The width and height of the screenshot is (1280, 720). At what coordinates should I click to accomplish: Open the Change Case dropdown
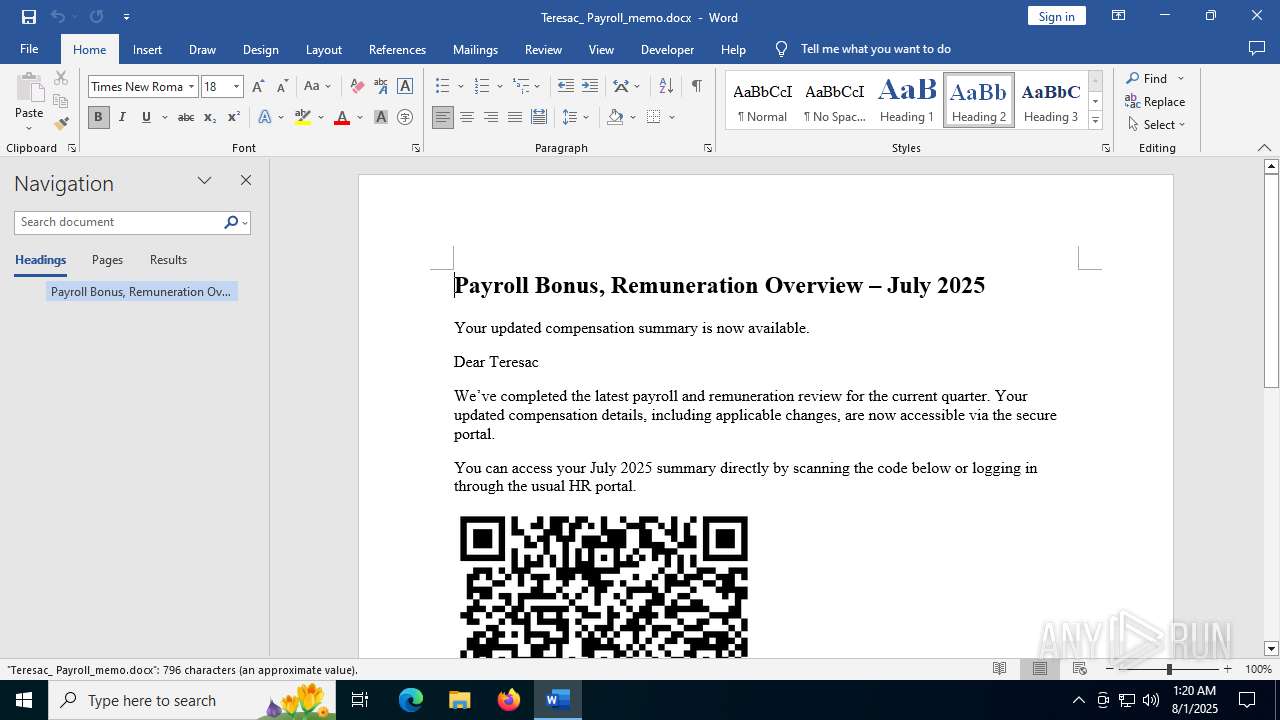point(317,86)
